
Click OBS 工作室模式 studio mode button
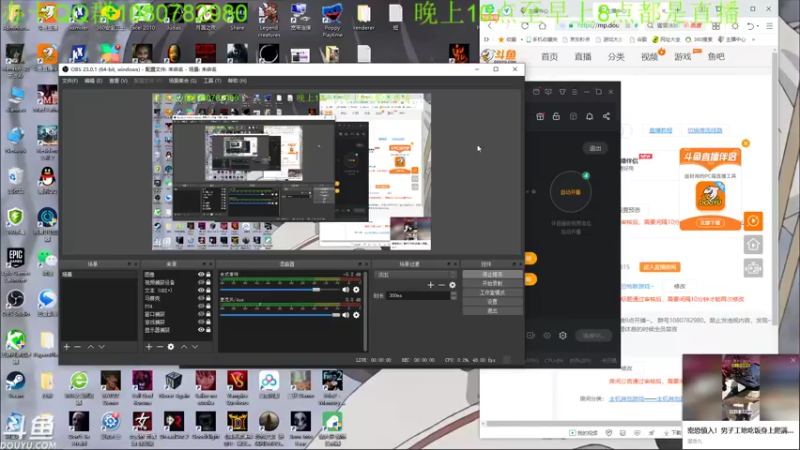[x=492, y=293]
